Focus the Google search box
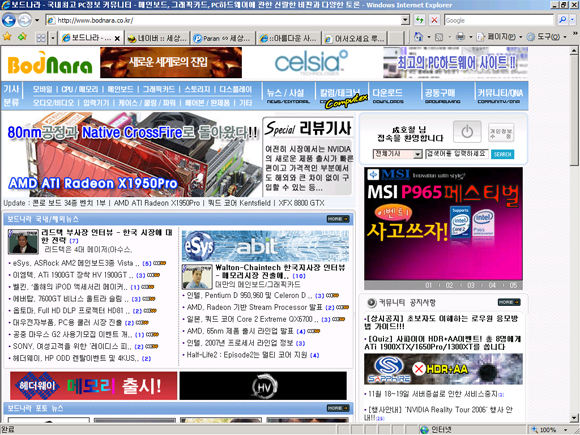Viewport: 580px width, 435px height. click(499, 20)
